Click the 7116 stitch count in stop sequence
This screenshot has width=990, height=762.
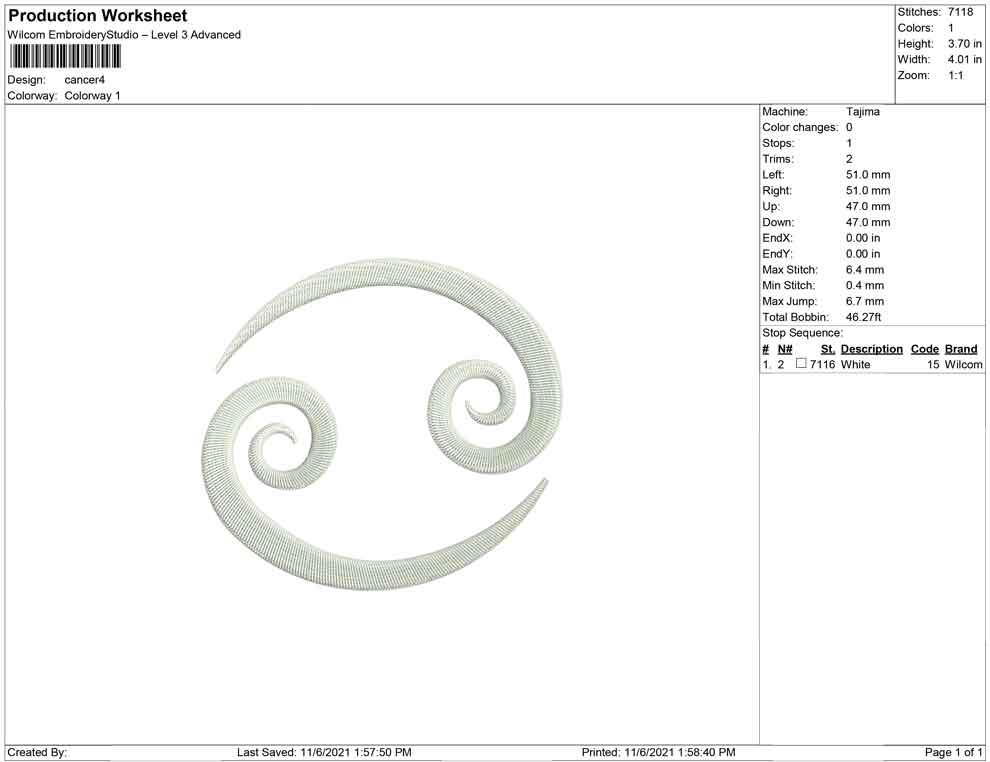822,364
